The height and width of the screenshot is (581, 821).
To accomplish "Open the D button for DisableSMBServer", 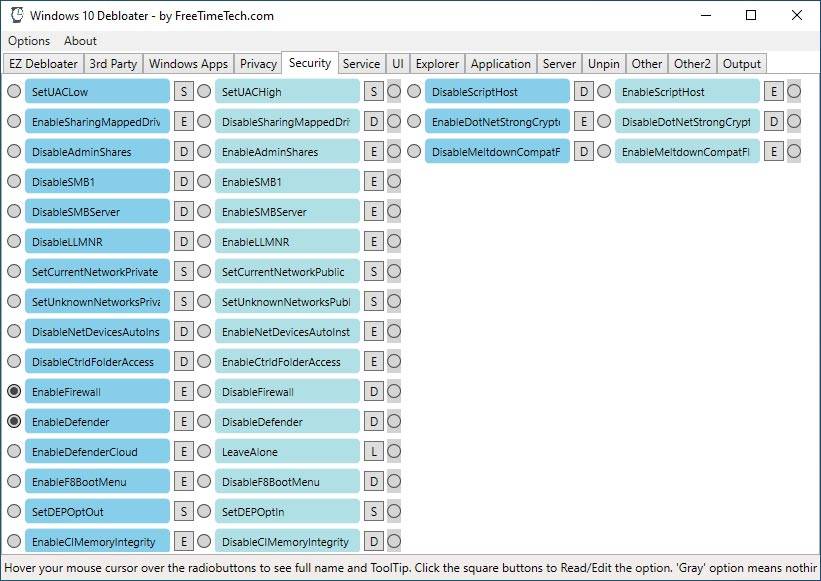I will pyautogui.click(x=184, y=211).
